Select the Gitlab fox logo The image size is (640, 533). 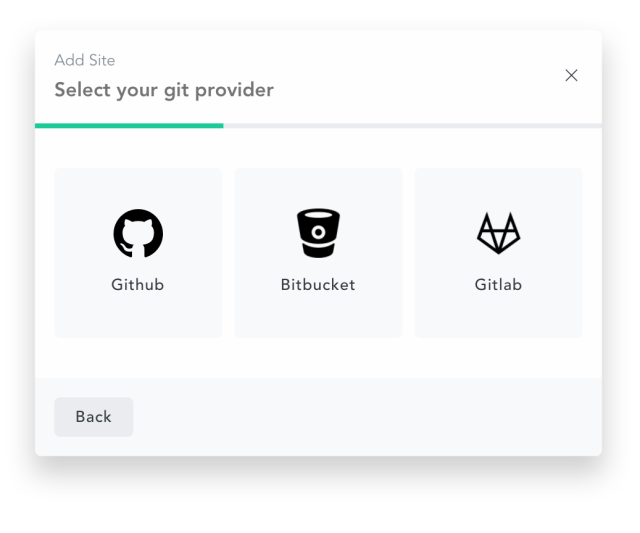coord(498,233)
